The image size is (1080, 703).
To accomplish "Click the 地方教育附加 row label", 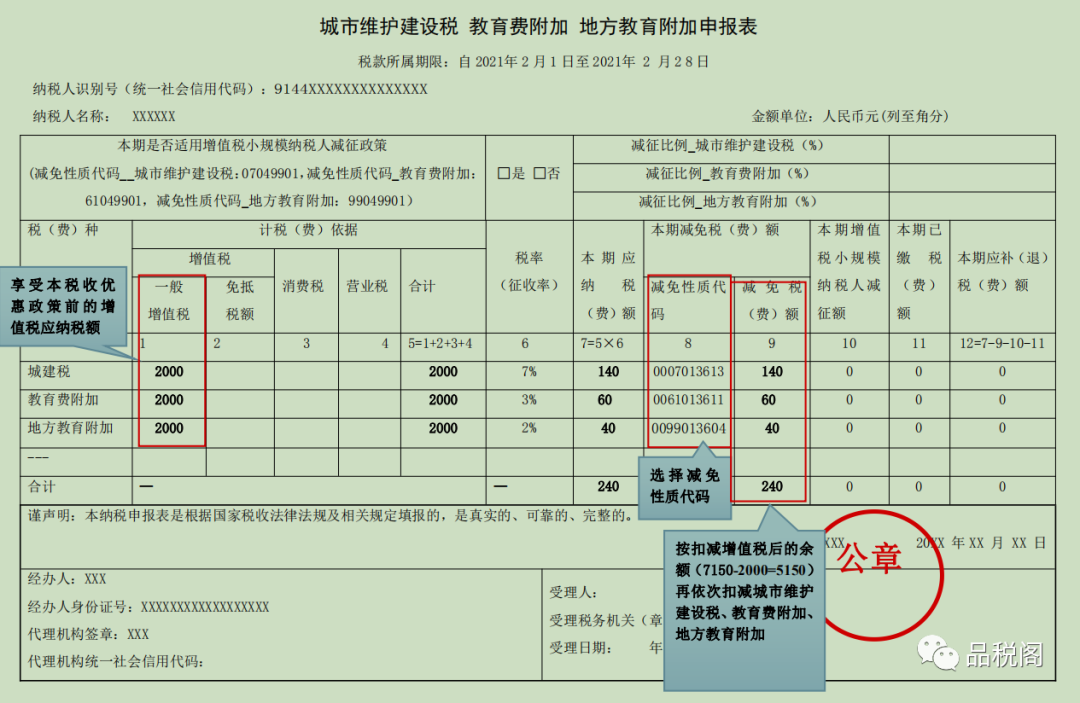I will click(70, 428).
